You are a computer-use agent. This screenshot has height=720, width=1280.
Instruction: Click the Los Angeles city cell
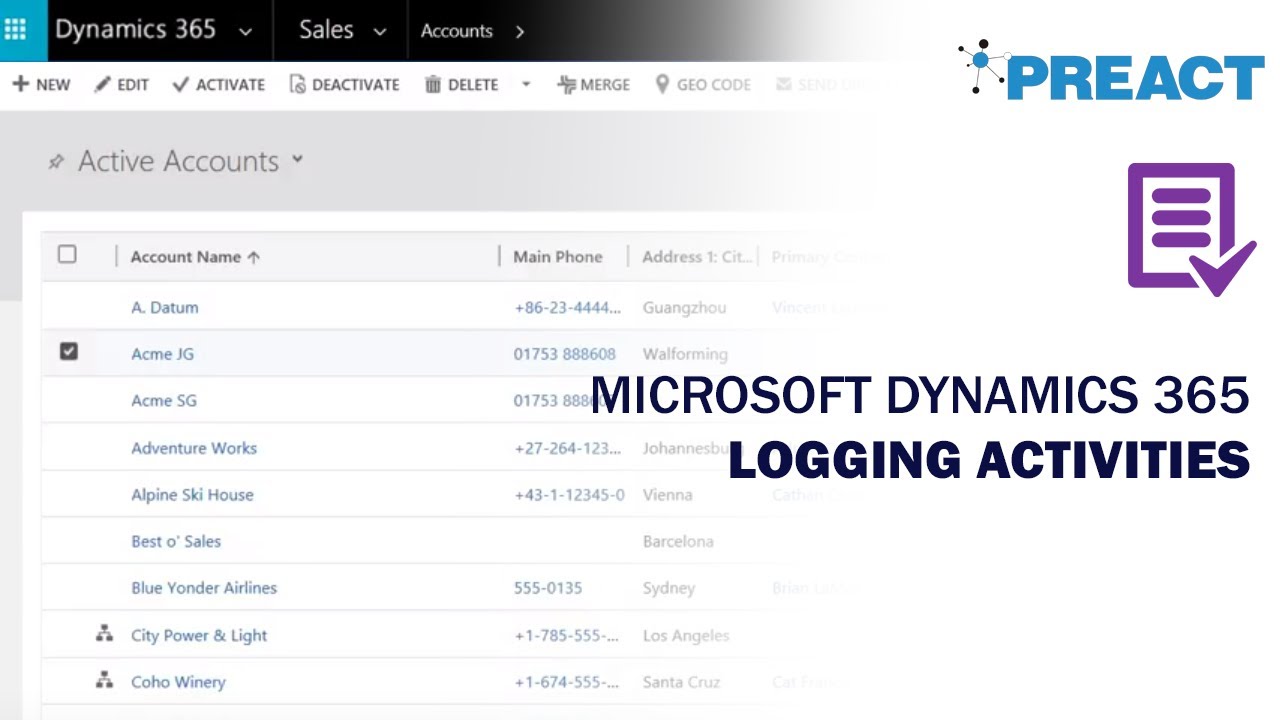(x=686, y=635)
